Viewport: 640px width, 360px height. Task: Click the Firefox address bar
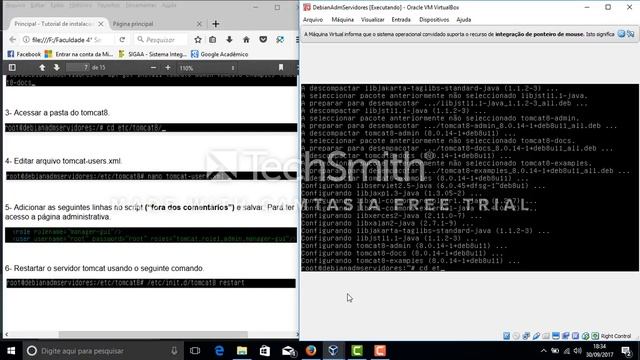(x=67, y=40)
